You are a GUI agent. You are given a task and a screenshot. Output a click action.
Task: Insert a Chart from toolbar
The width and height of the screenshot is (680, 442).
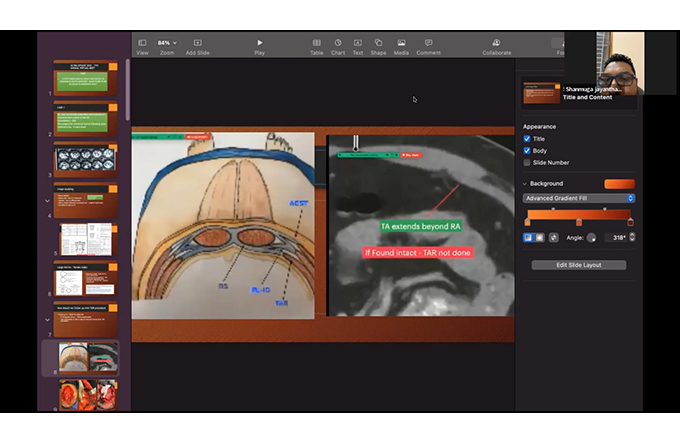pos(338,47)
